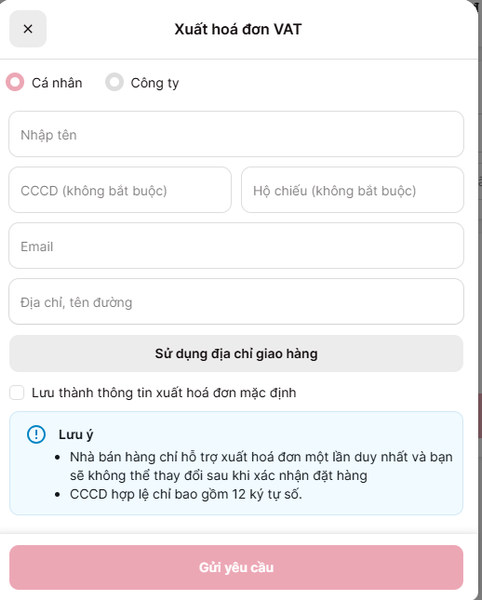Click Sử dụng địa chỉ giao hàng button
This screenshot has height=600, width=482.
click(236, 354)
